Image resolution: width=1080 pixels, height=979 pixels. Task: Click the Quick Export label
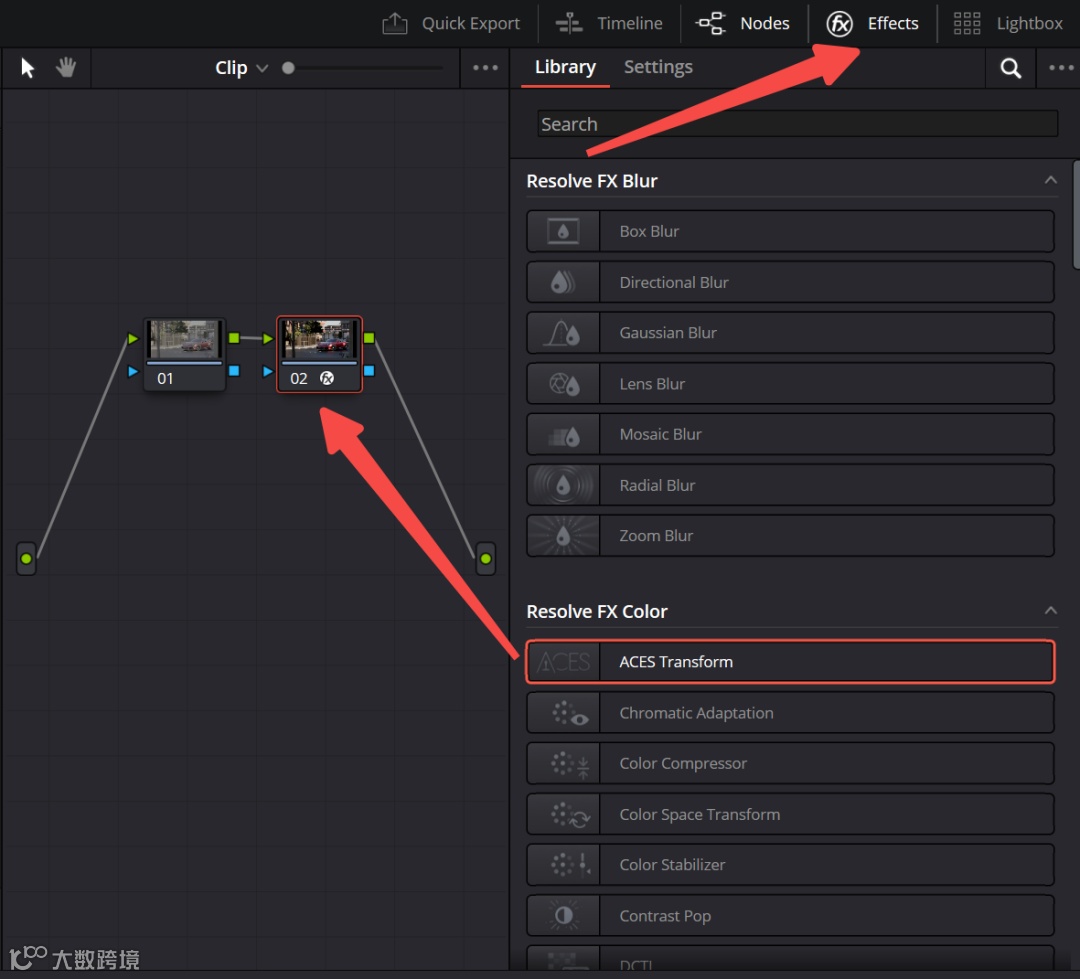click(470, 23)
